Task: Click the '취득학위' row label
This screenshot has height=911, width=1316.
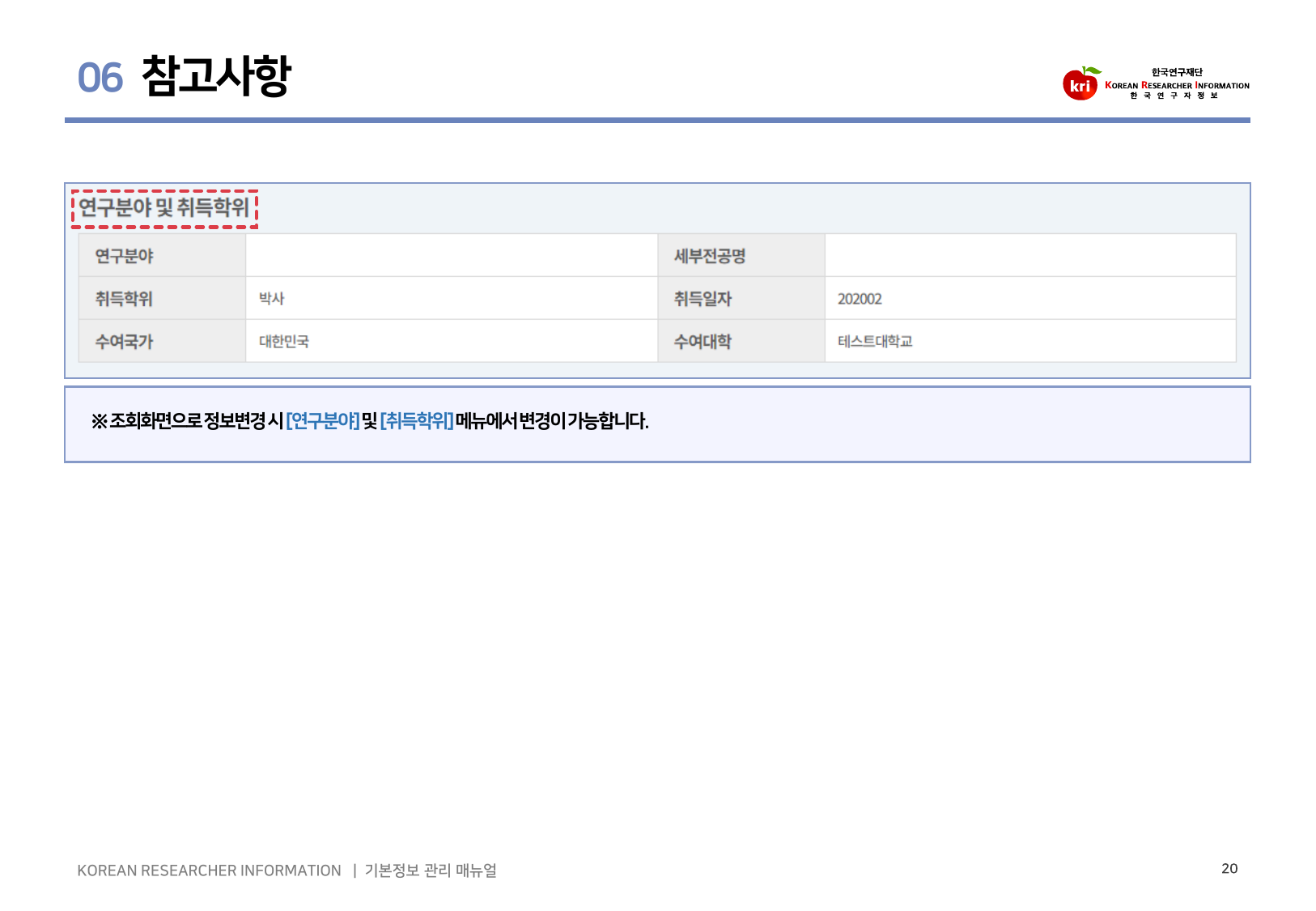Action: [x=124, y=299]
